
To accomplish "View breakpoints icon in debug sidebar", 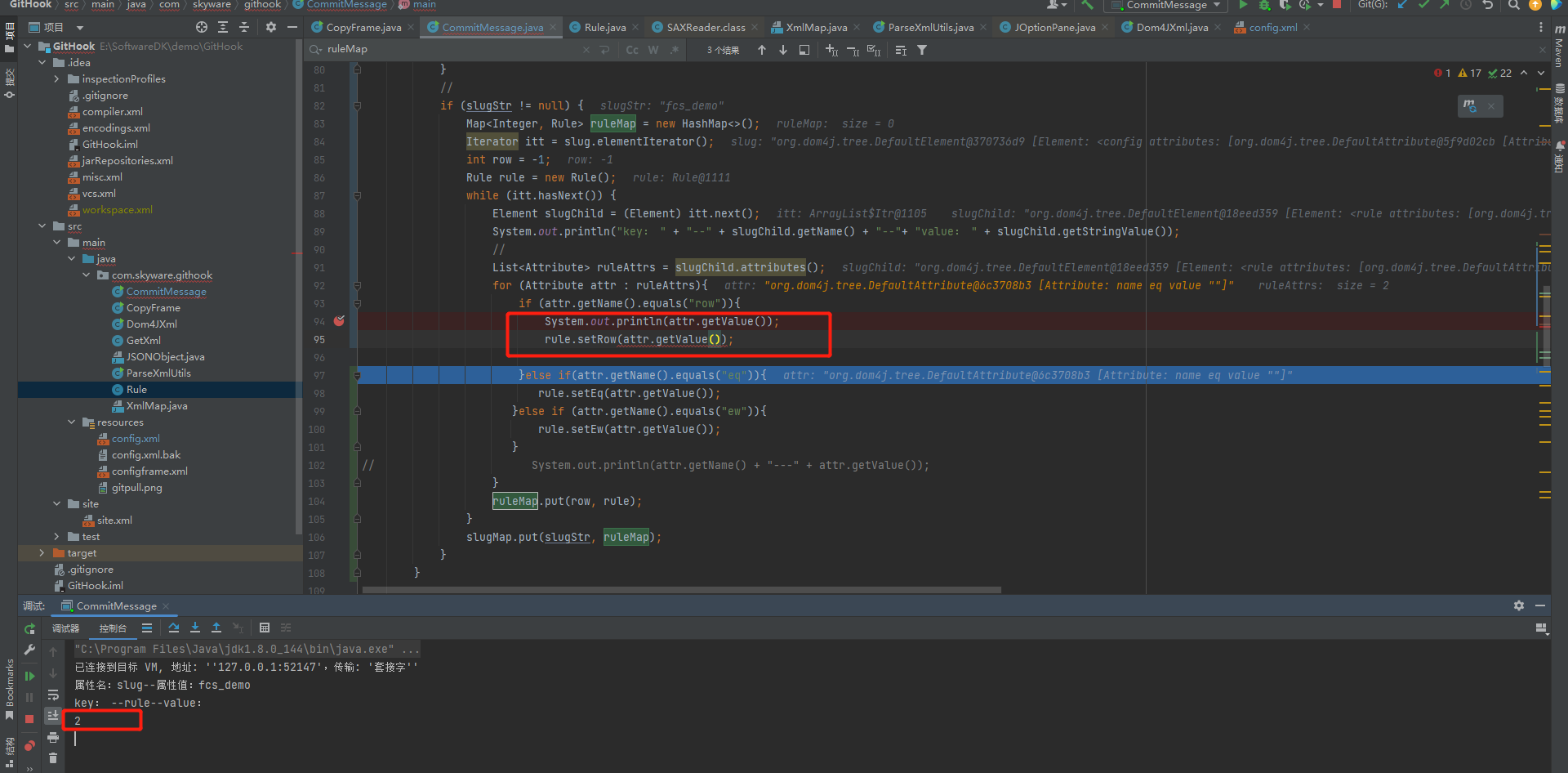I will (x=29, y=745).
